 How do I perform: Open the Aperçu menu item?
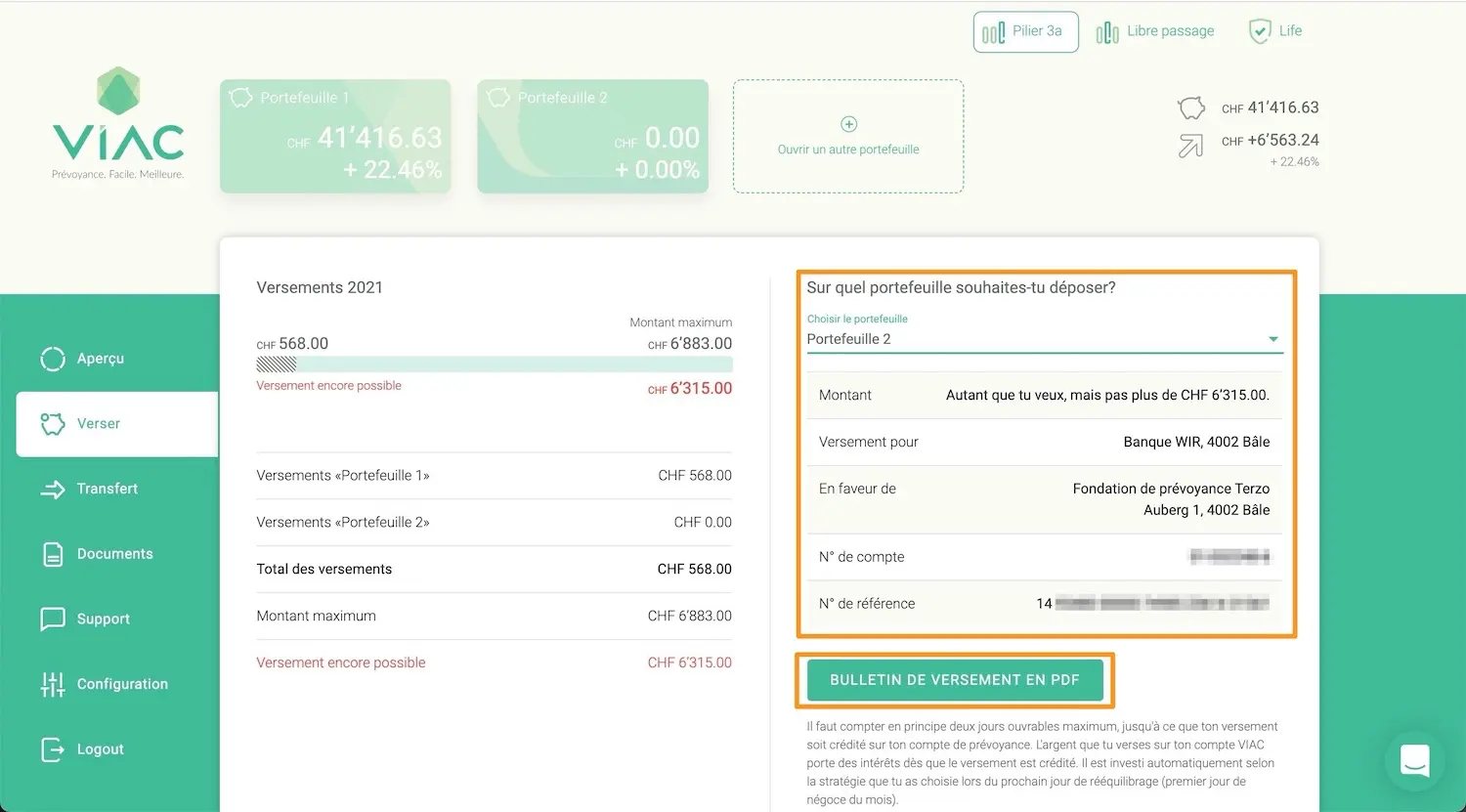[117, 359]
